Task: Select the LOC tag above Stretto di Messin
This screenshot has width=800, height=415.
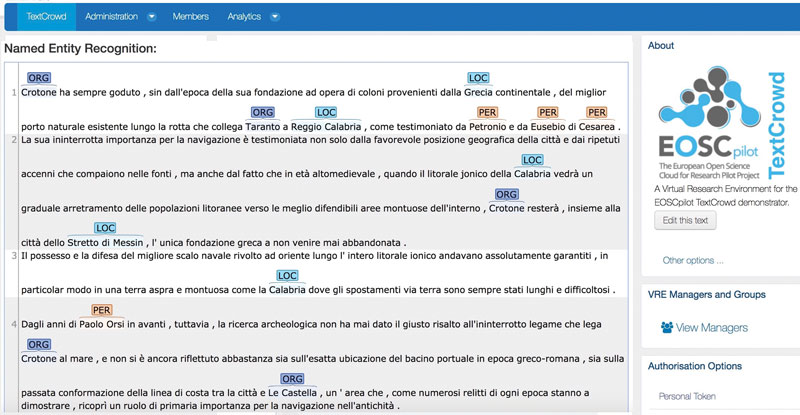Action: pos(105,228)
